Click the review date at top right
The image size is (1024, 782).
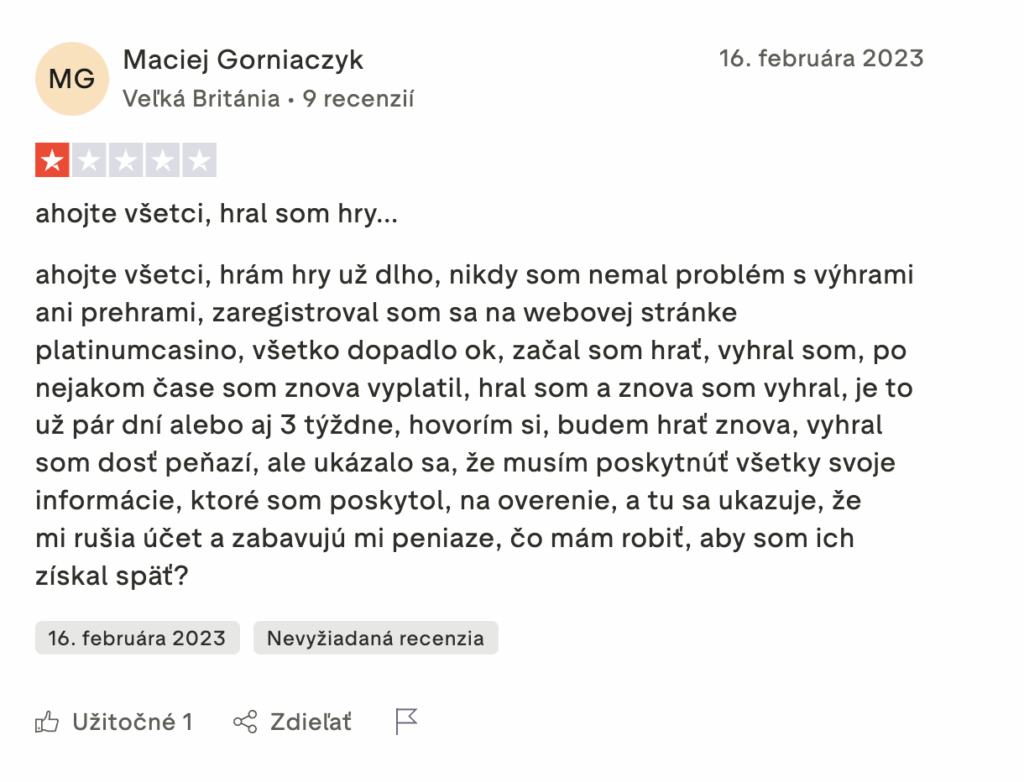[821, 58]
